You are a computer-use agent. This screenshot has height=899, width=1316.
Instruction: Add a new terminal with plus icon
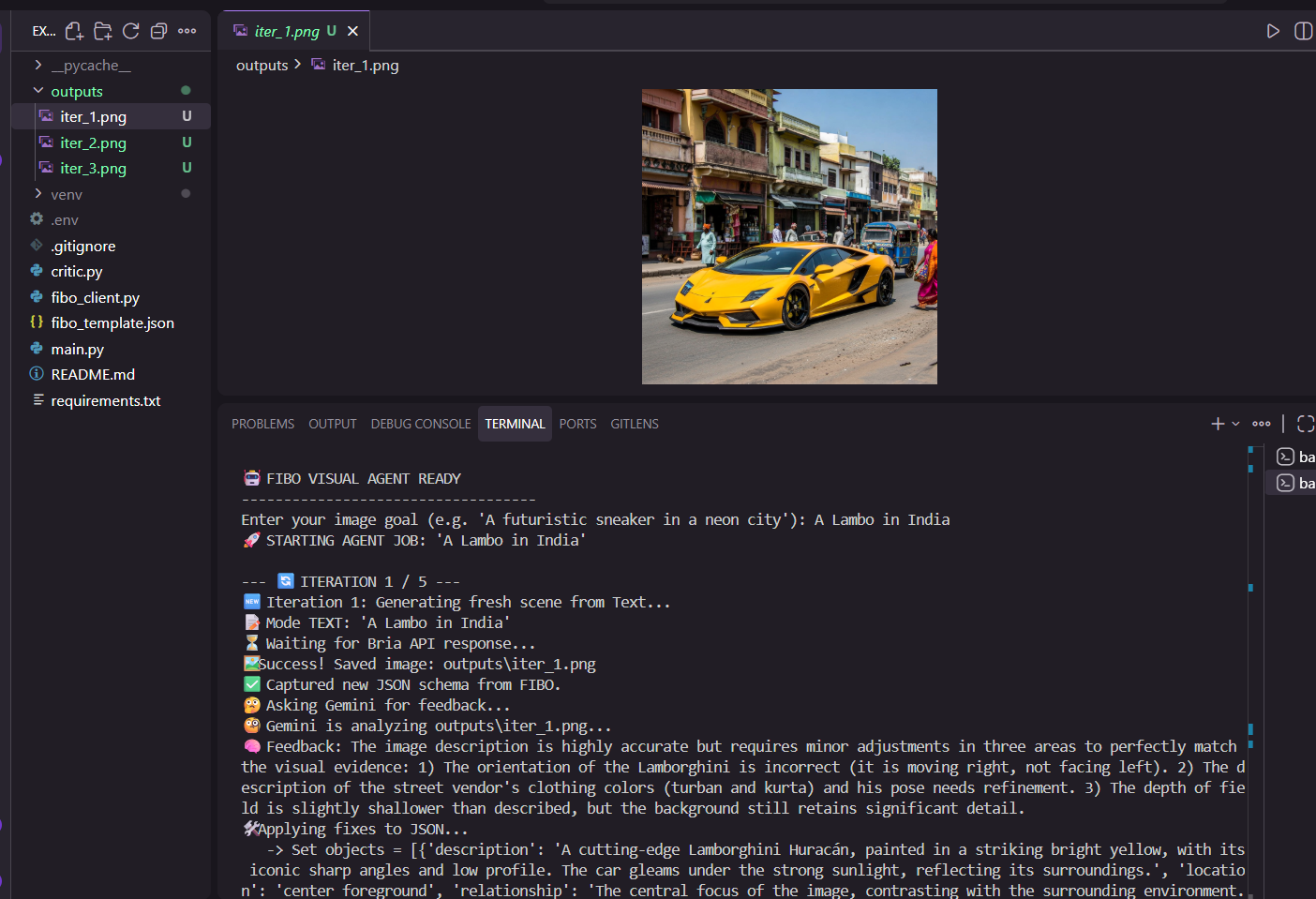click(x=1218, y=424)
